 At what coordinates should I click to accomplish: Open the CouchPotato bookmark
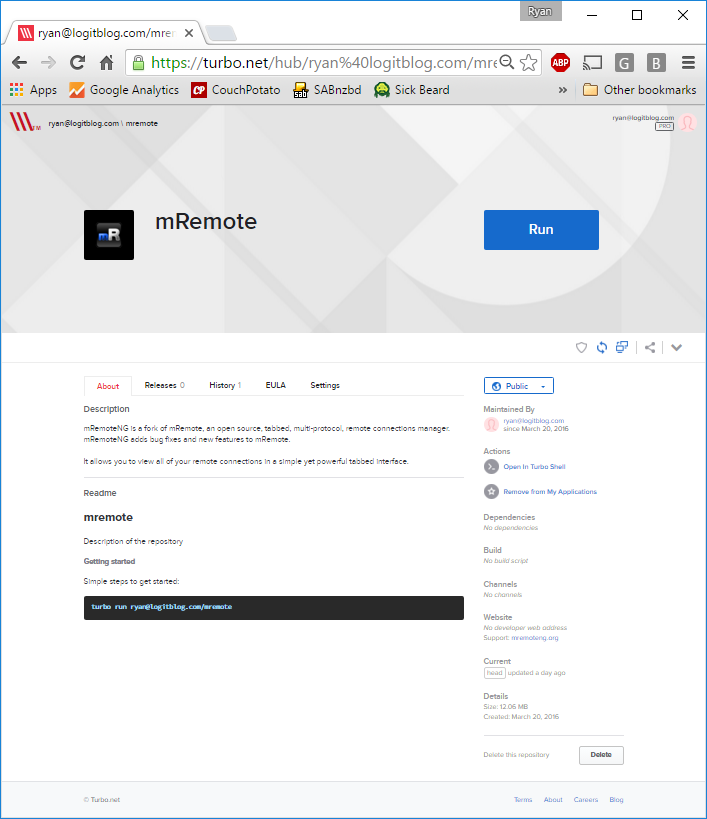tap(235, 90)
